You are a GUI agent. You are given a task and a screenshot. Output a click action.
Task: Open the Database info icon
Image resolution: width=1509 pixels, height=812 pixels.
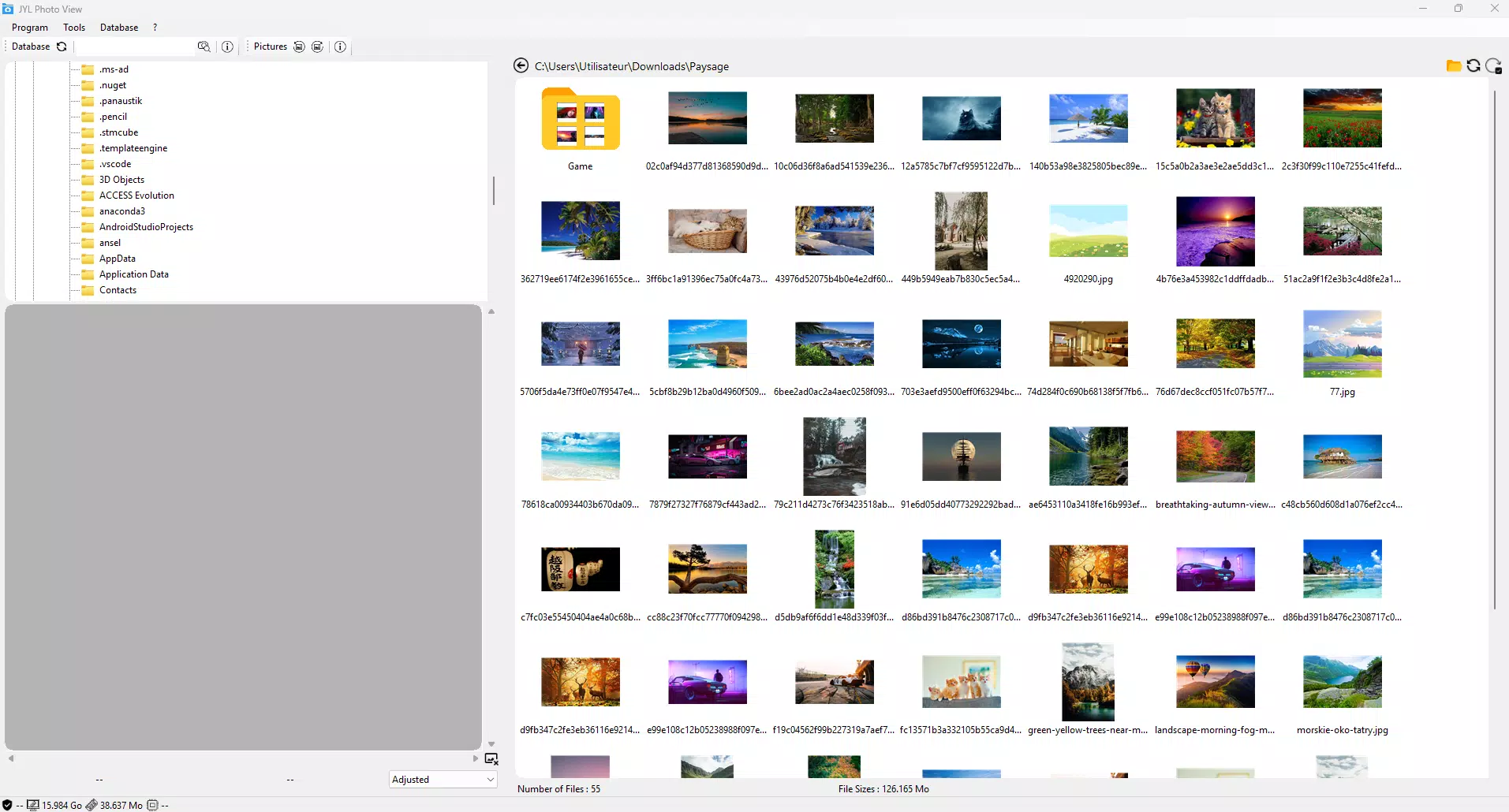pos(227,47)
